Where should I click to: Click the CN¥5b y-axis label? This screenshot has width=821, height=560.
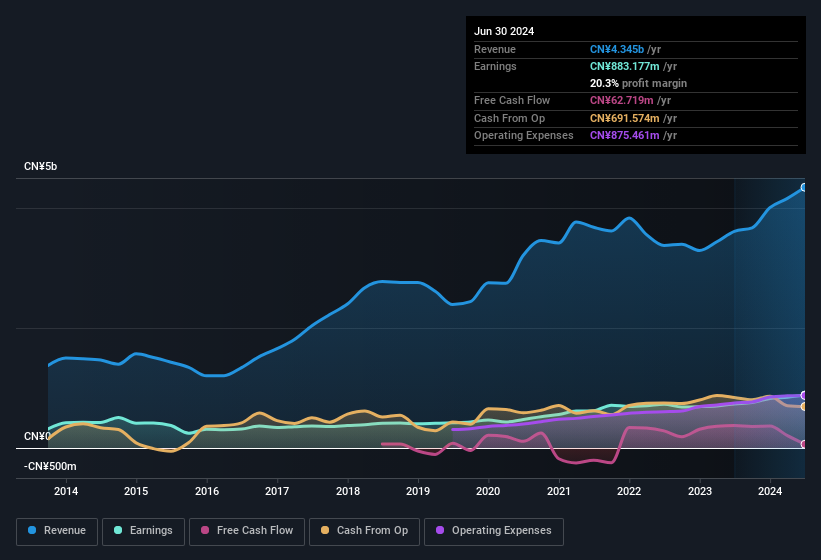click(x=40, y=166)
